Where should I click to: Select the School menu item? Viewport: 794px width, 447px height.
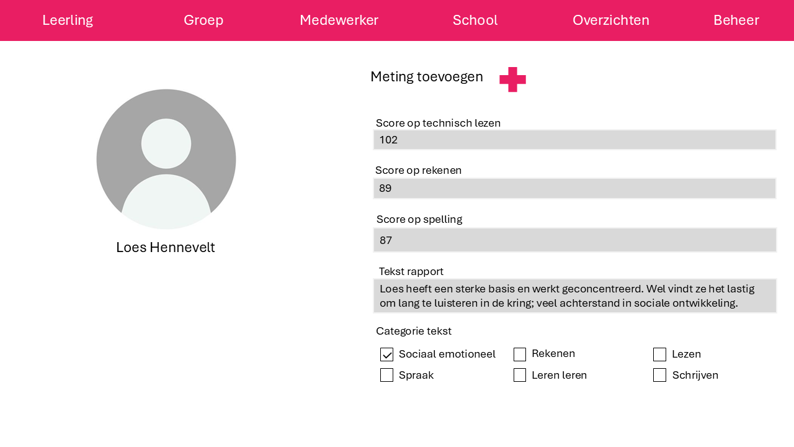tap(475, 20)
